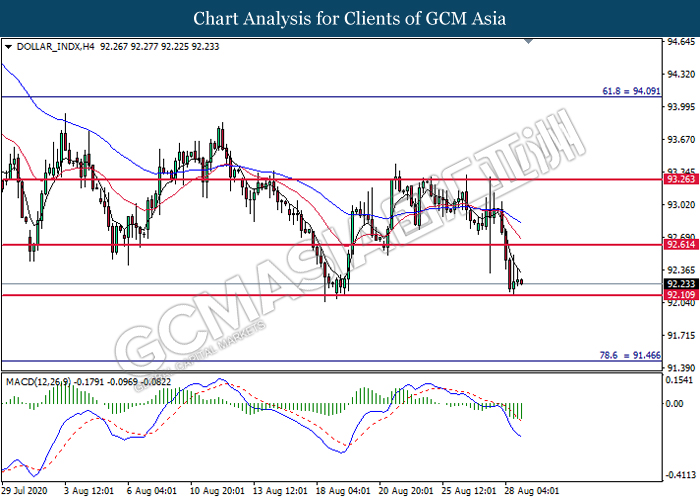
Task: Click the DOLLAR_INDX,H4 symbol label
Action: [55, 47]
